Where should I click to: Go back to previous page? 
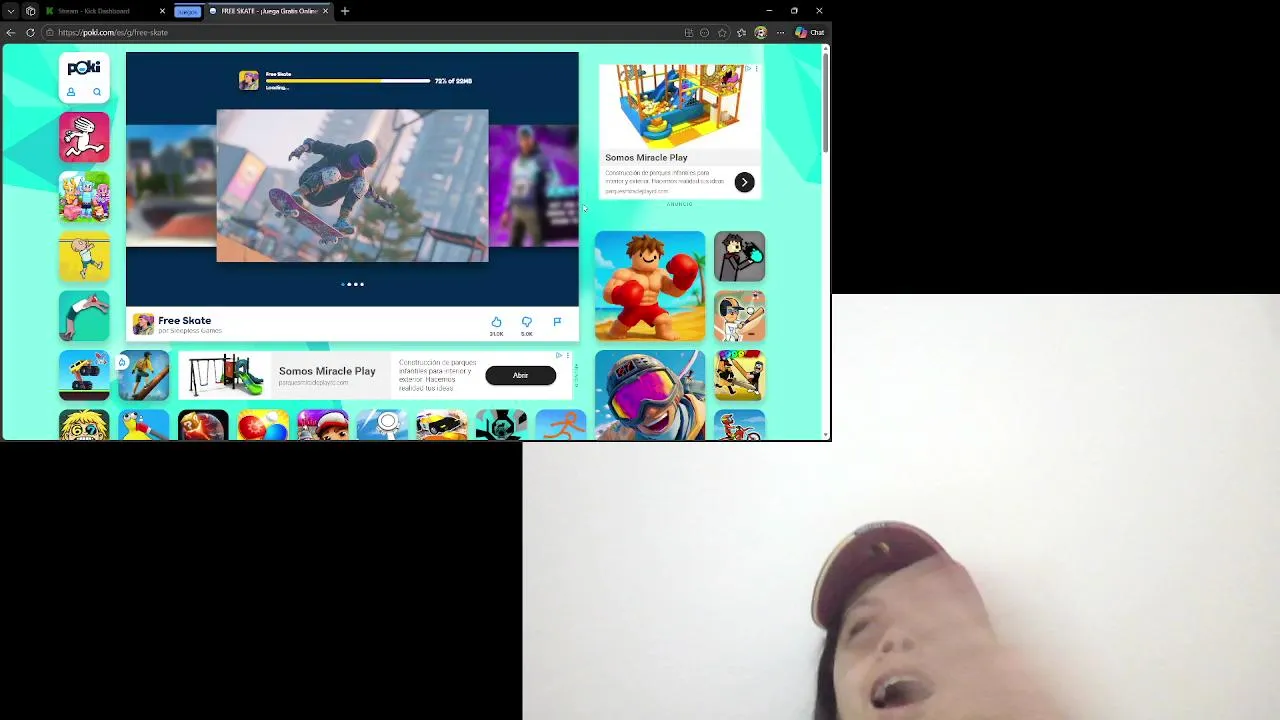point(11,32)
